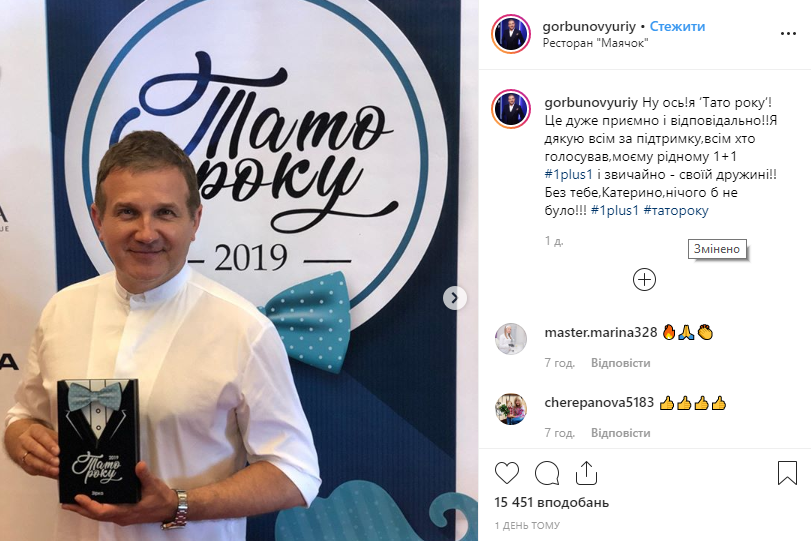Reply to master.marina328 via Відповісти
The height and width of the screenshot is (541, 811).
point(621,363)
